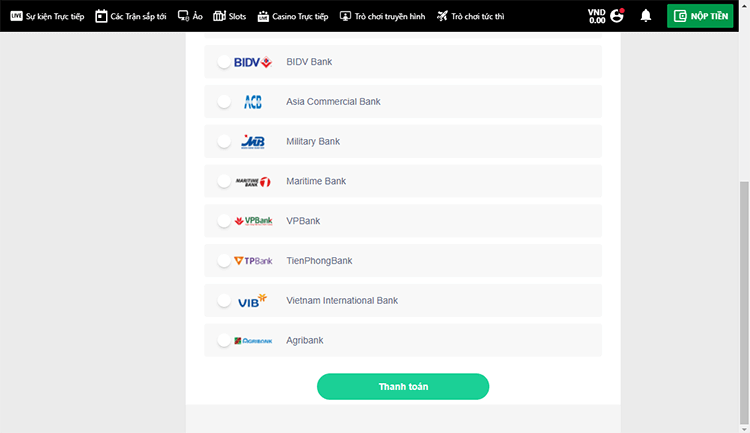Click the TV games icon in the navbar
This screenshot has width=750, height=433.
tap(345, 16)
